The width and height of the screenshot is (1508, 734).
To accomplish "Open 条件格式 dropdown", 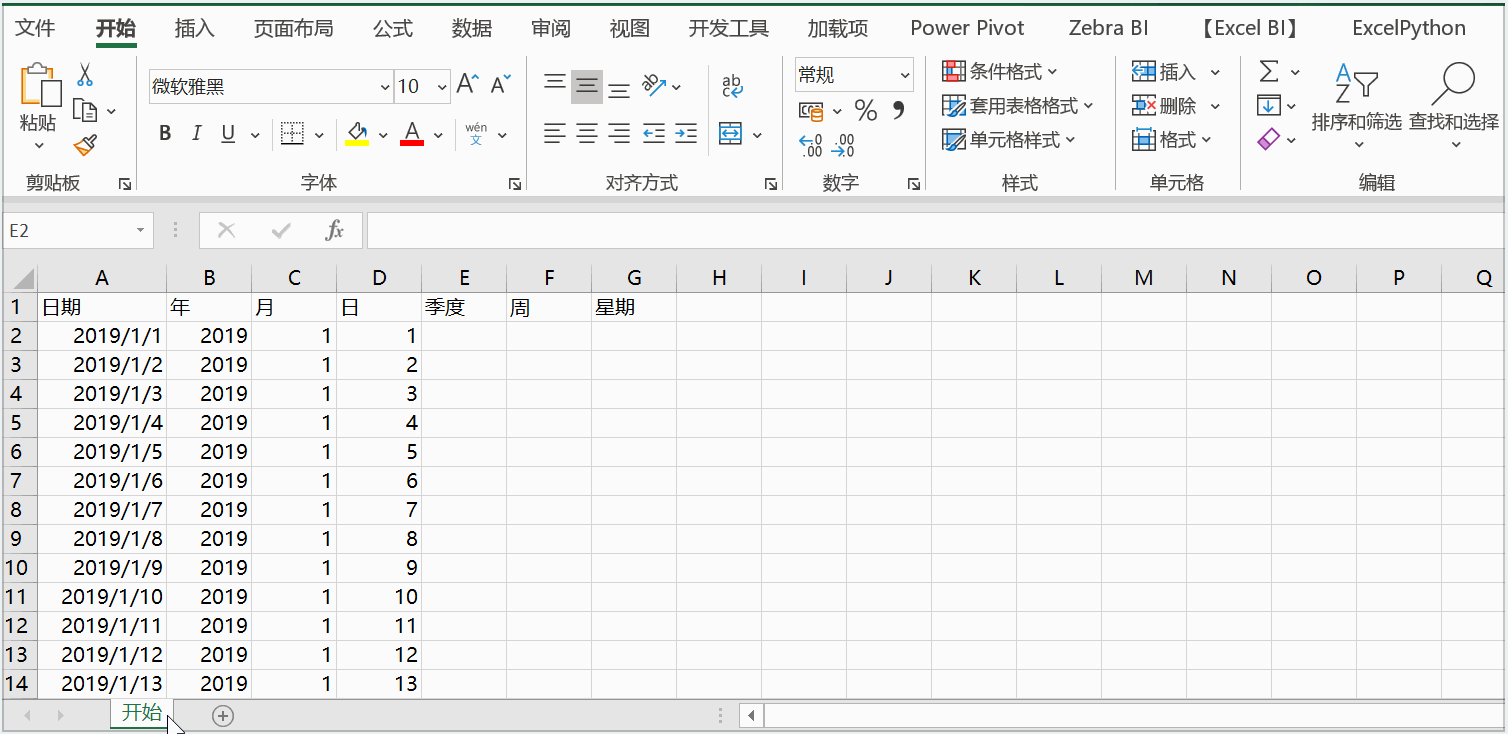I will pyautogui.click(x=999, y=71).
